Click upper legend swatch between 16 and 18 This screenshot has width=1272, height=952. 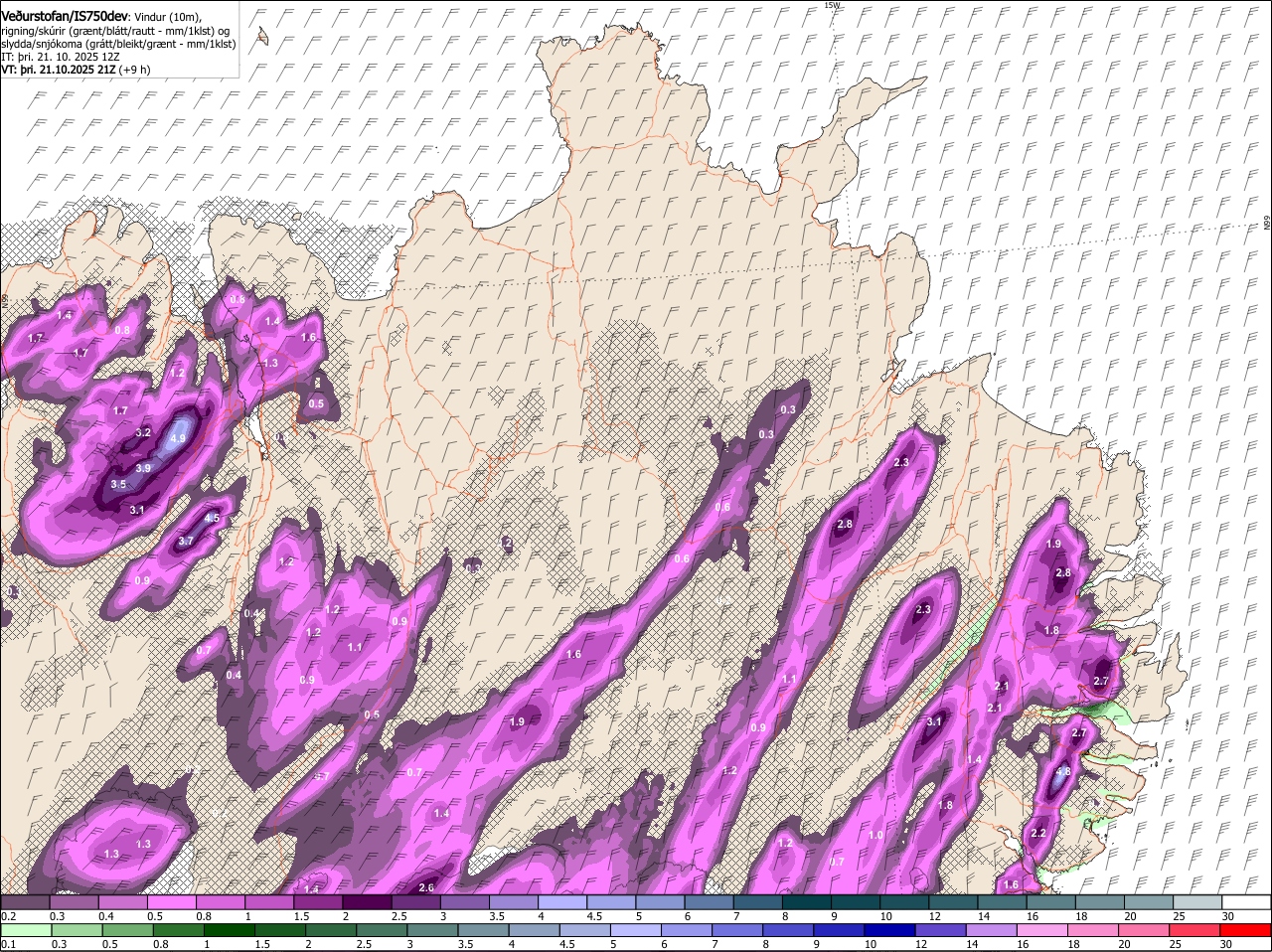pos(1051,902)
